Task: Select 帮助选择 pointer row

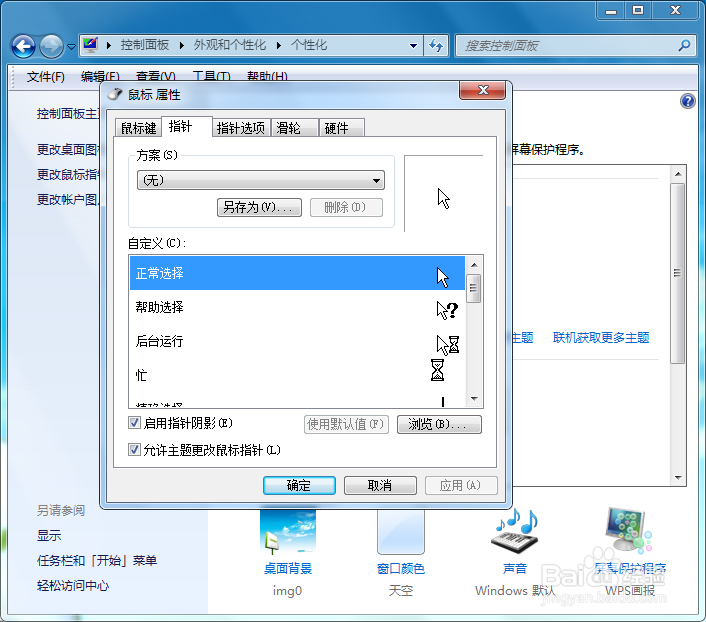Action: coord(297,307)
